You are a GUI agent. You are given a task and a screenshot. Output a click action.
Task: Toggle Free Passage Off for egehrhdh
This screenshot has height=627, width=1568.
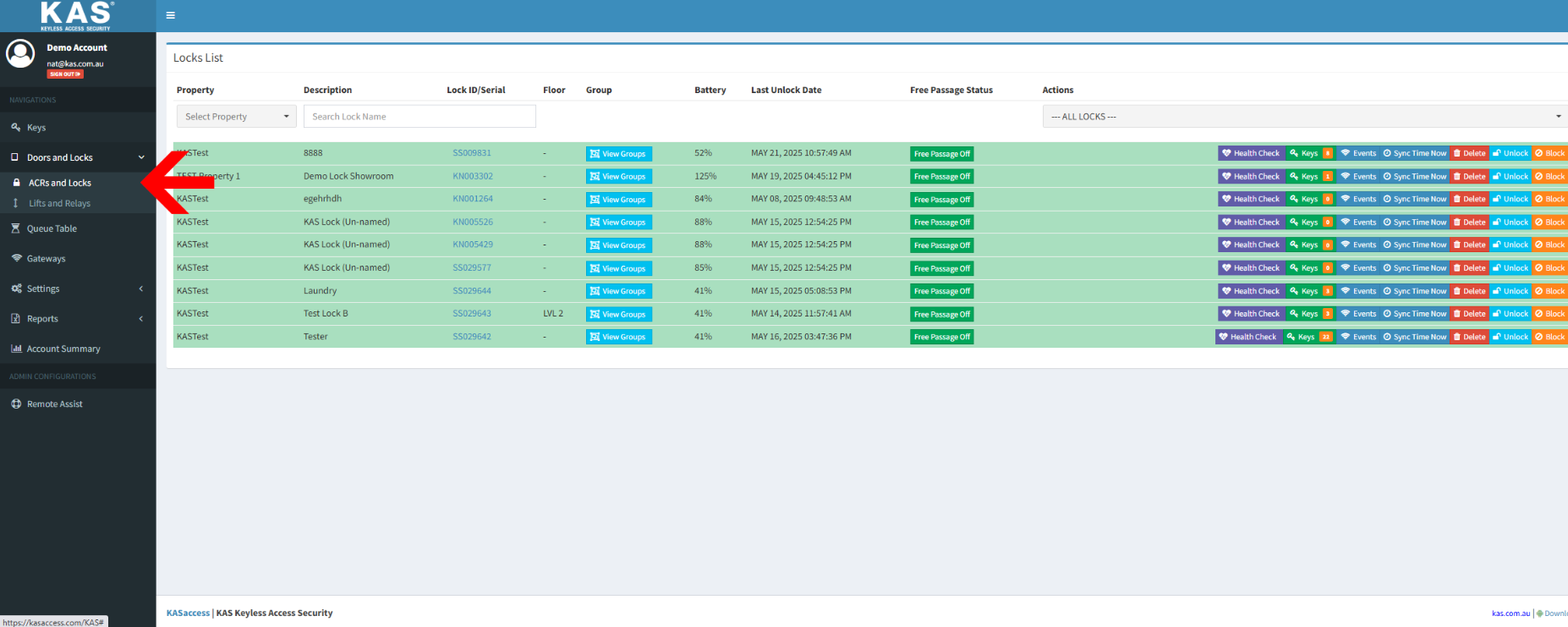coord(942,200)
